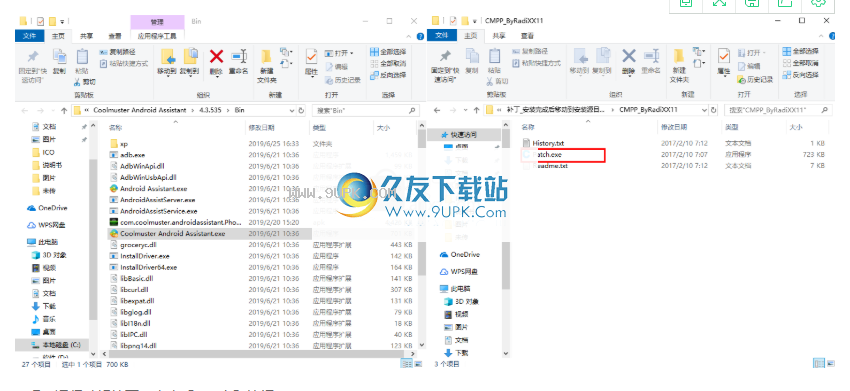Click Copy path (复制路径) in Bin window
The width and height of the screenshot is (850, 391).
click(118, 52)
